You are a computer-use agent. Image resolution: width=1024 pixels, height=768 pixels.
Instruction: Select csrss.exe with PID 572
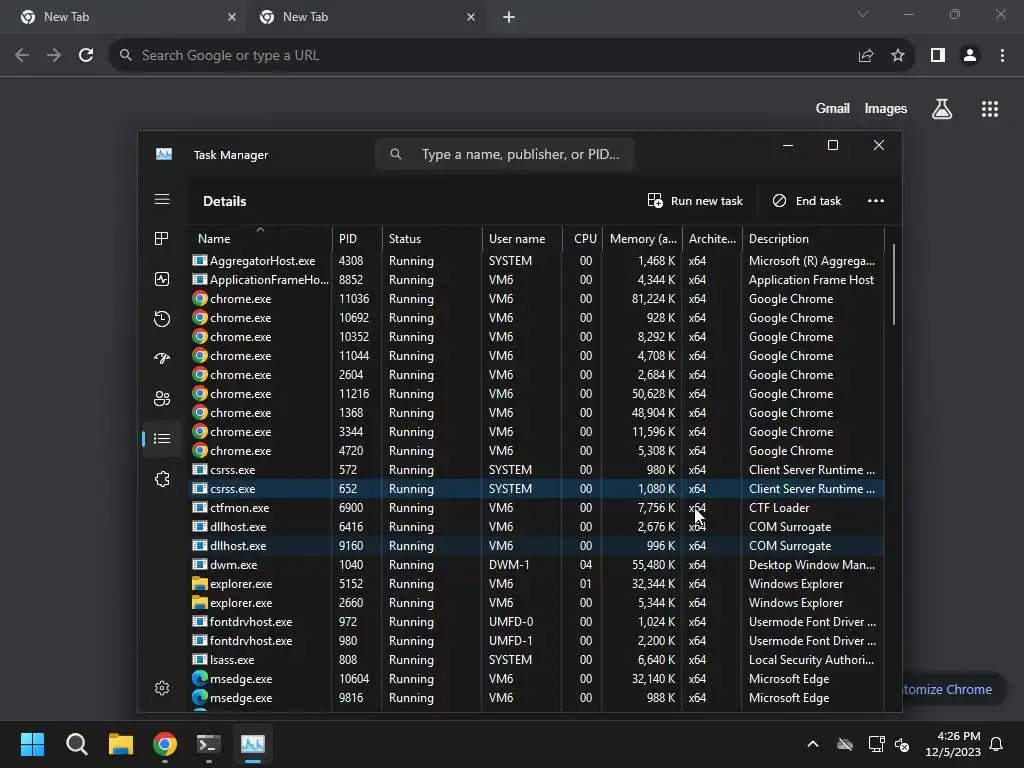pyautogui.click(x=536, y=470)
